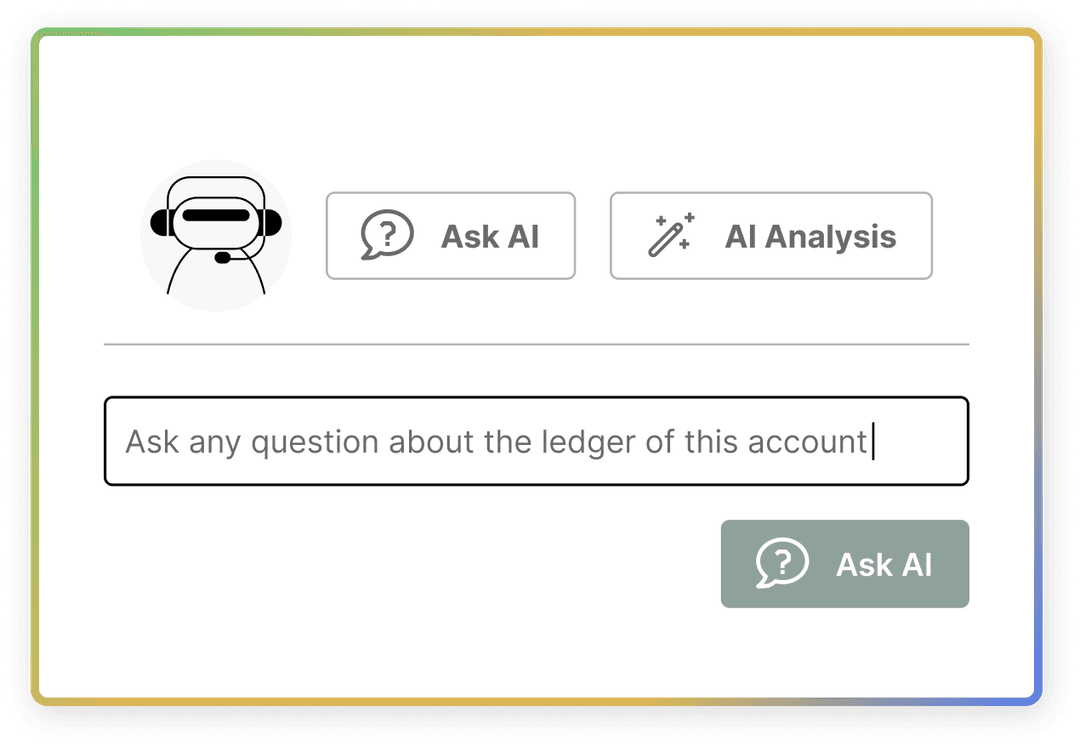Click the divider line below the mode buttons
Viewport: 1080px width, 747px height.
[x=537, y=344]
